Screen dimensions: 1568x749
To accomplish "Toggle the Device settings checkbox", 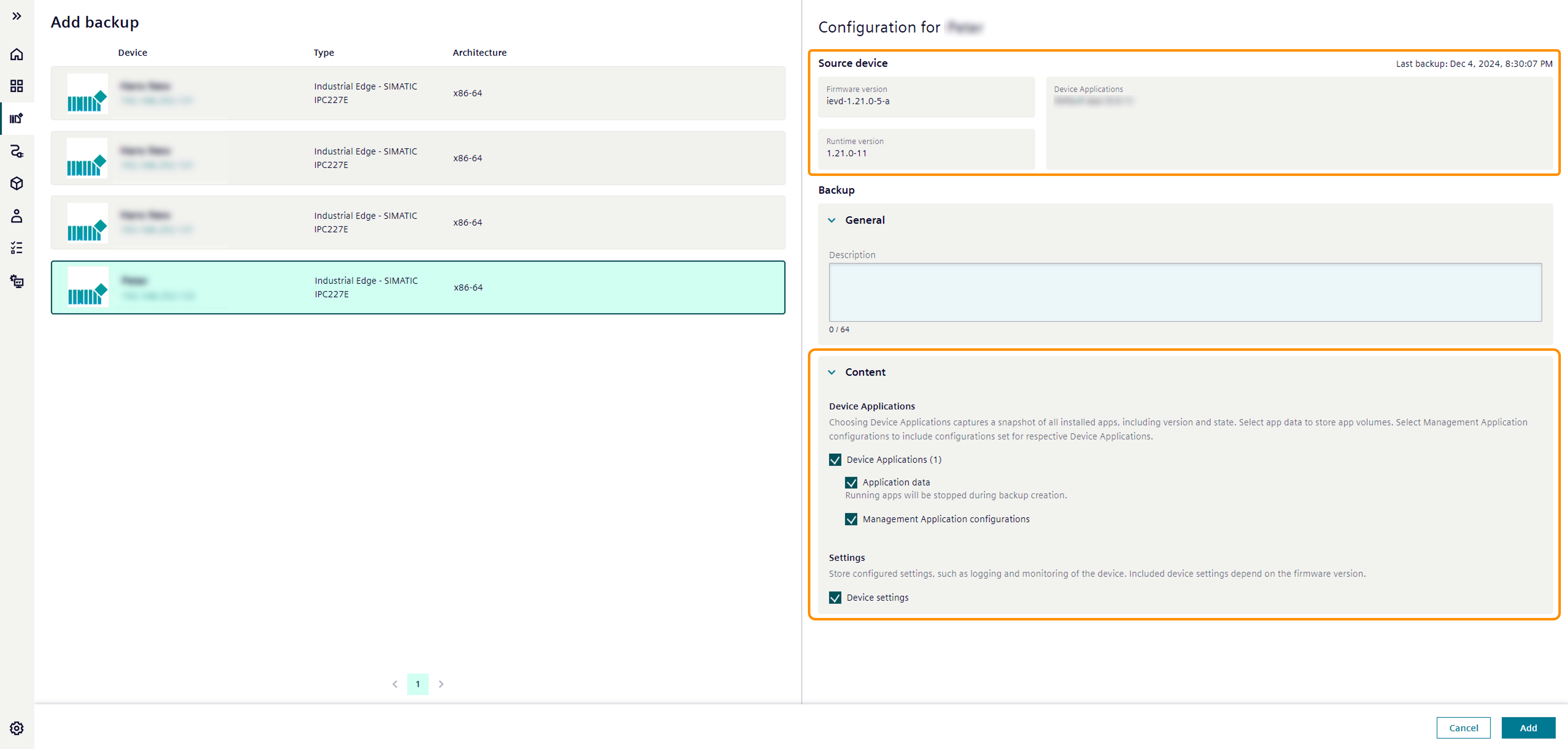I will pos(836,598).
